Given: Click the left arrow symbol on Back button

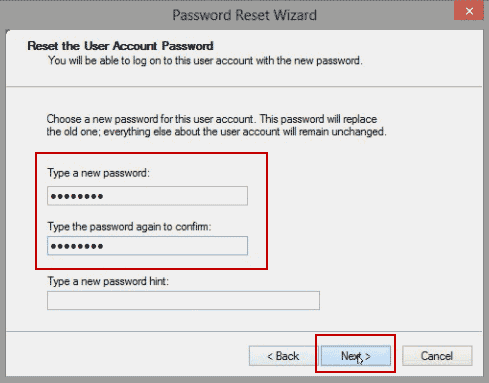Looking at the screenshot, I should 270,356.
